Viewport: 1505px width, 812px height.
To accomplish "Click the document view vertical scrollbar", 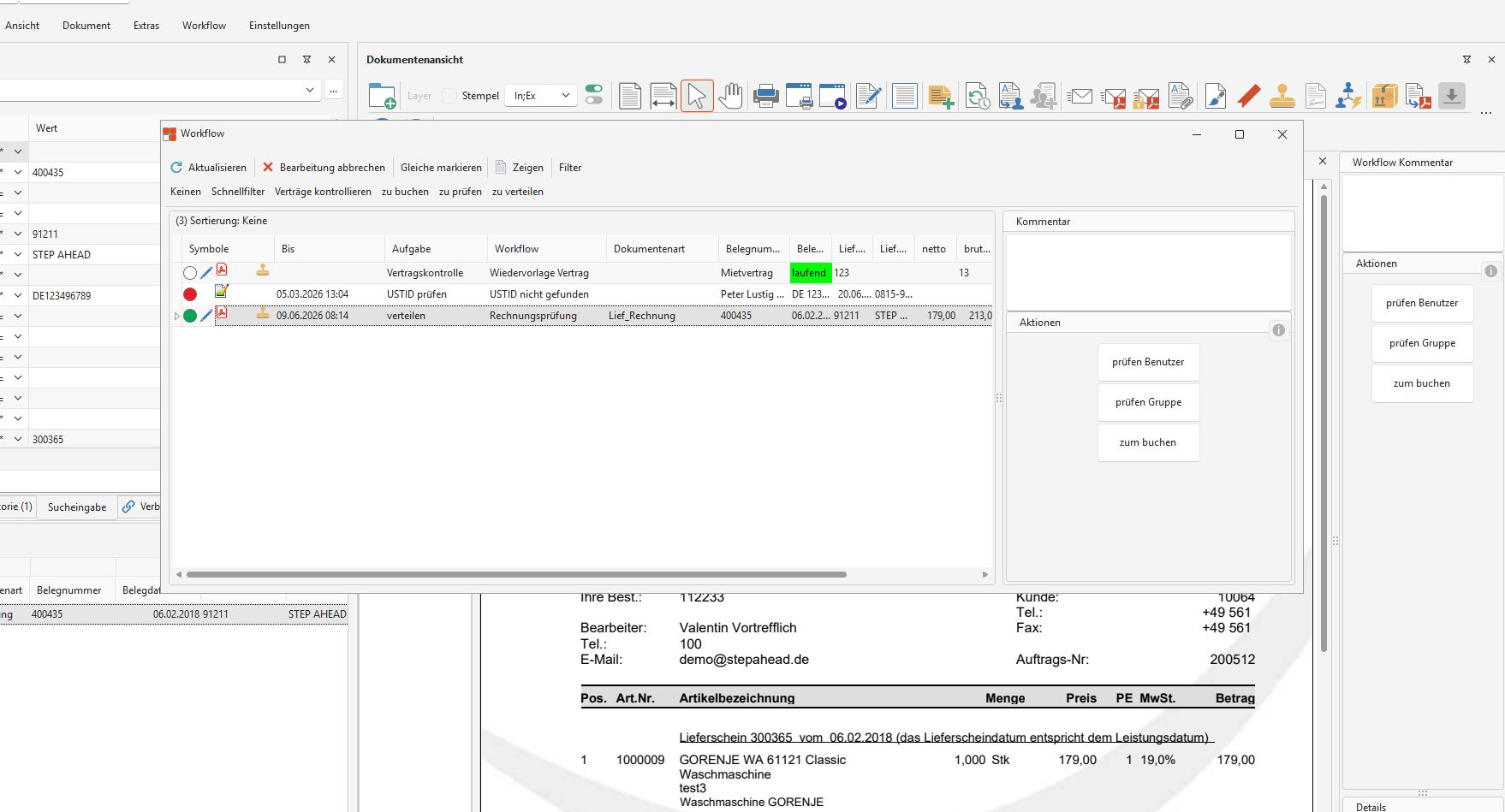I will click(x=1324, y=424).
